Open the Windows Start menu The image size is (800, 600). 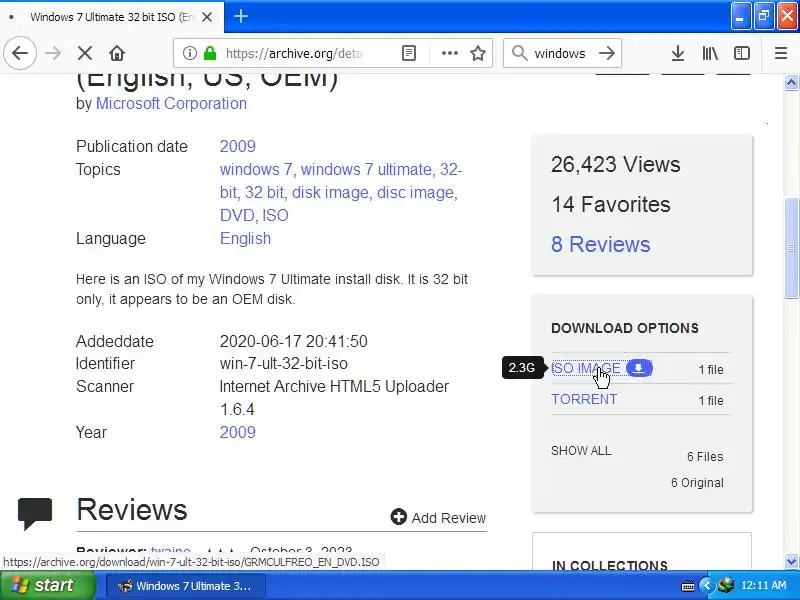(47, 585)
